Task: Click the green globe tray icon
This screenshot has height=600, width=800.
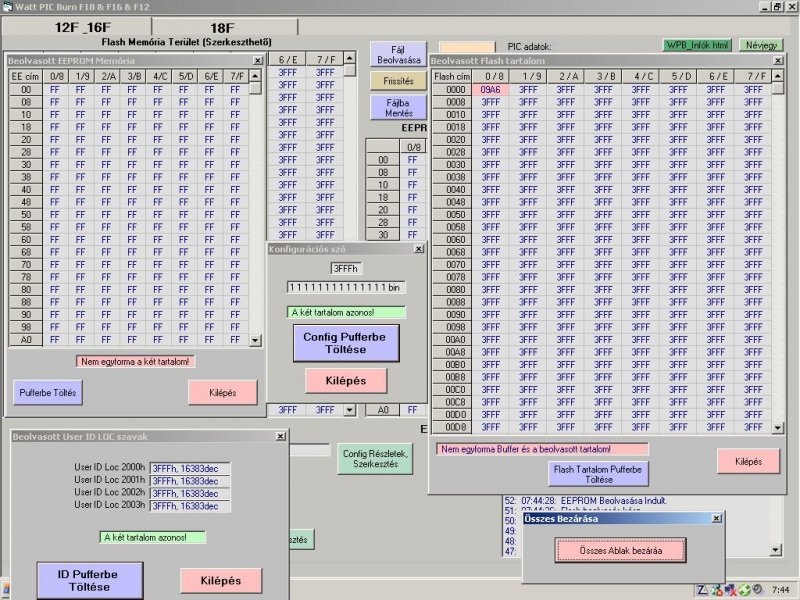Action: (x=744, y=590)
